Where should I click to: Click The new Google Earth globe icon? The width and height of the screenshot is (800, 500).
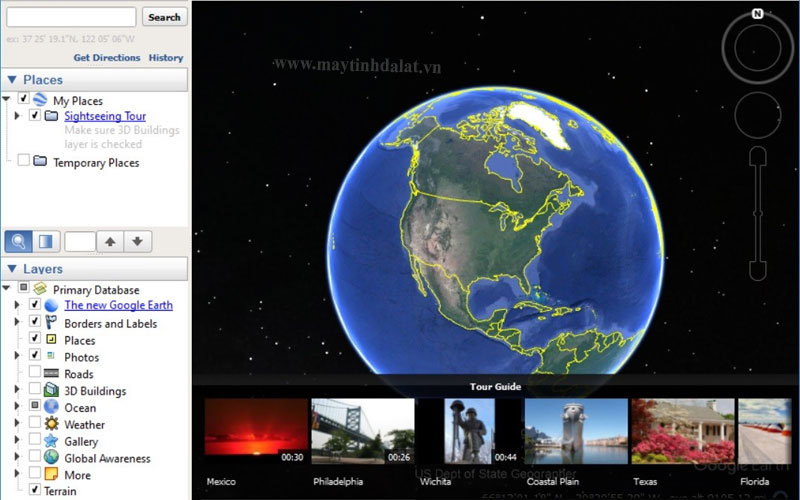[51, 305]
